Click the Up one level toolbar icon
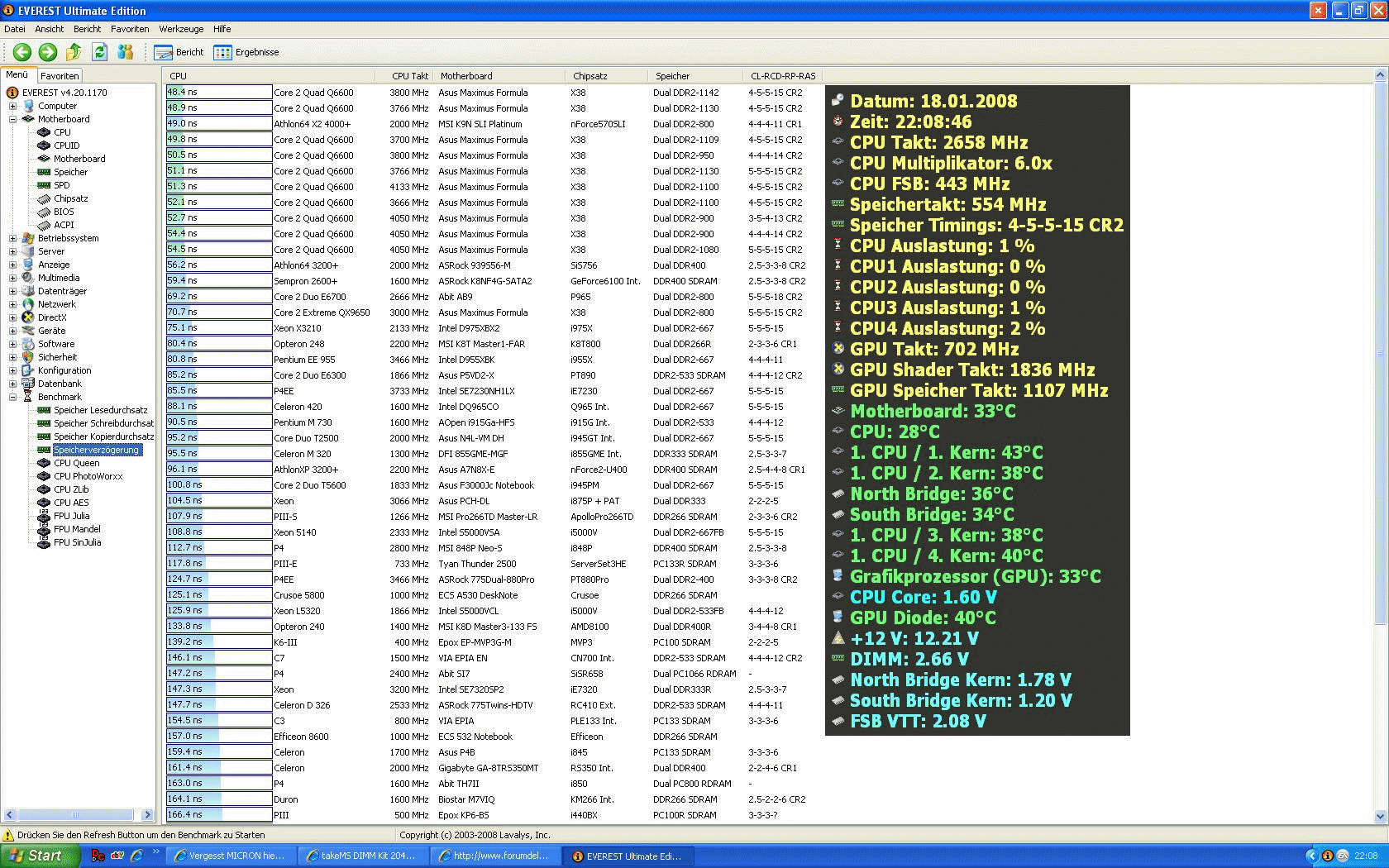Image resolution: width=1389 pixels, height=868 pixels. pyautogui.click(x=74, y=52)
